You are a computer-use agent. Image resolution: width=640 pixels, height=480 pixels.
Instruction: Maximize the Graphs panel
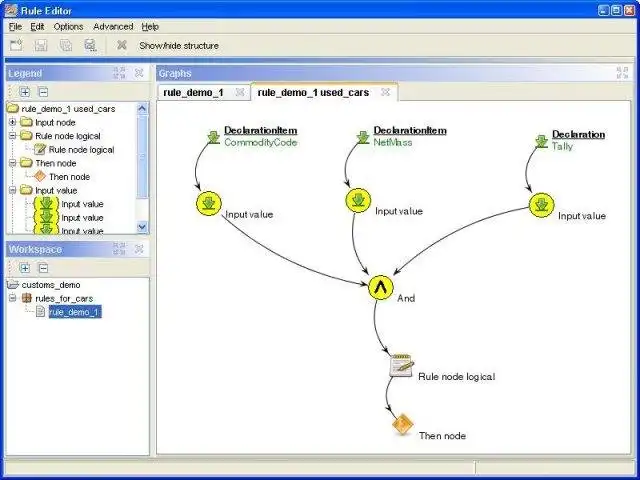tap(622, 73)
